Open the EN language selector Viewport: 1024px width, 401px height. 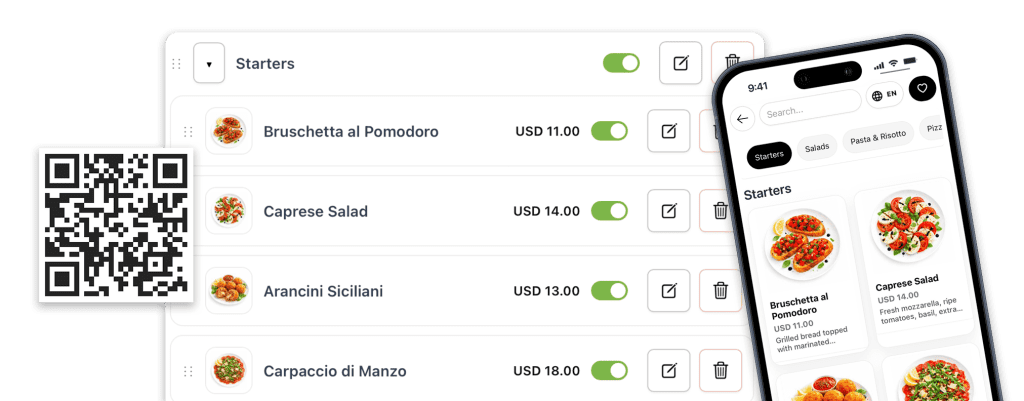click(885, 95)
